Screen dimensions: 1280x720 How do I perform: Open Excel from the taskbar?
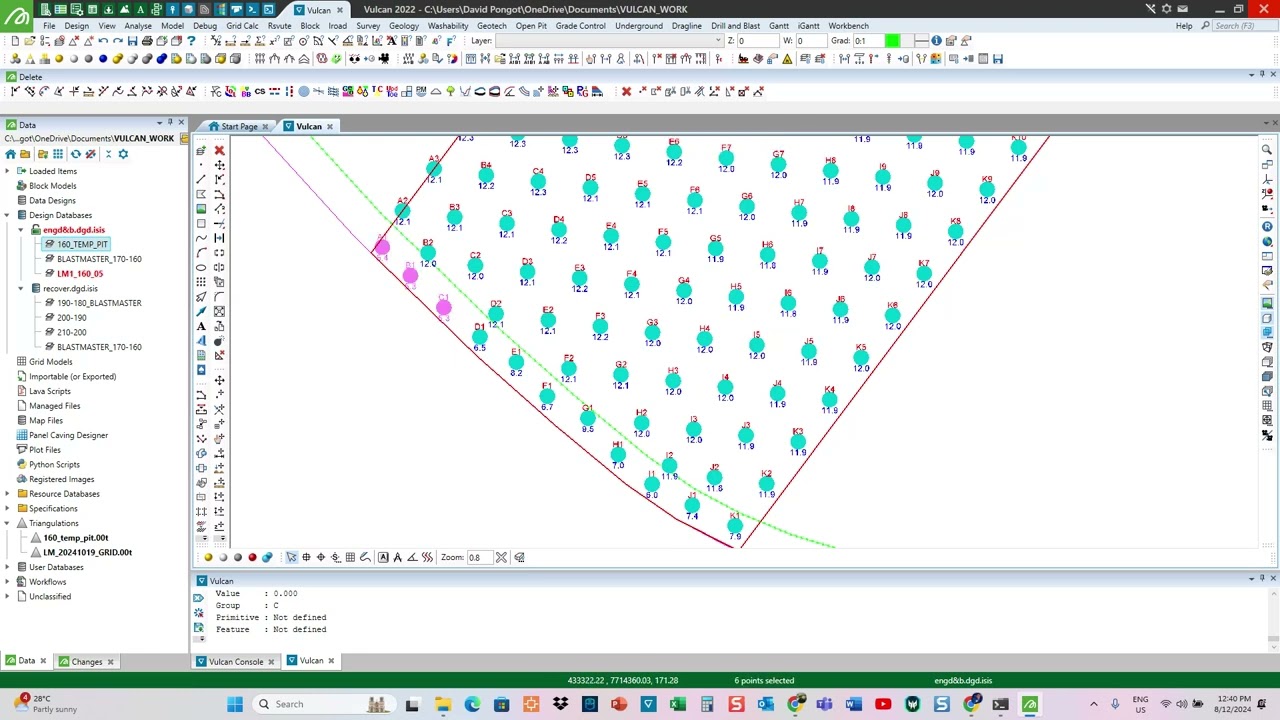(677, 704)
